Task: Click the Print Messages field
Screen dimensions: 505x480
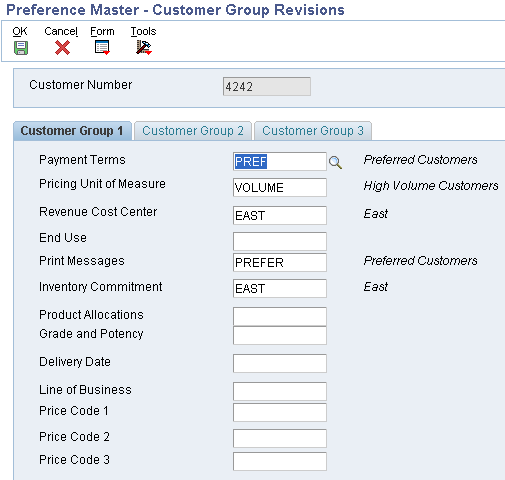Action: coord(280,262)
